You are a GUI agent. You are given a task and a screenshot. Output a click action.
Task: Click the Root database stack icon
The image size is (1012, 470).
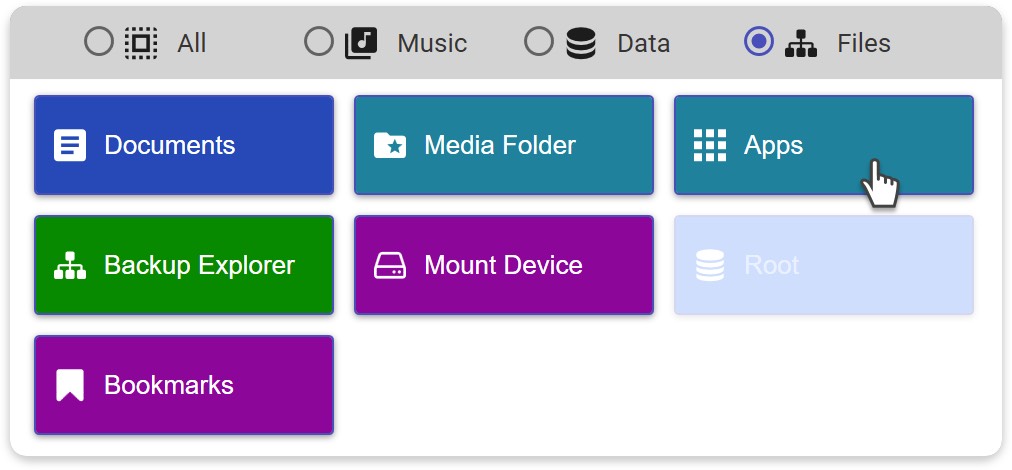710,265
